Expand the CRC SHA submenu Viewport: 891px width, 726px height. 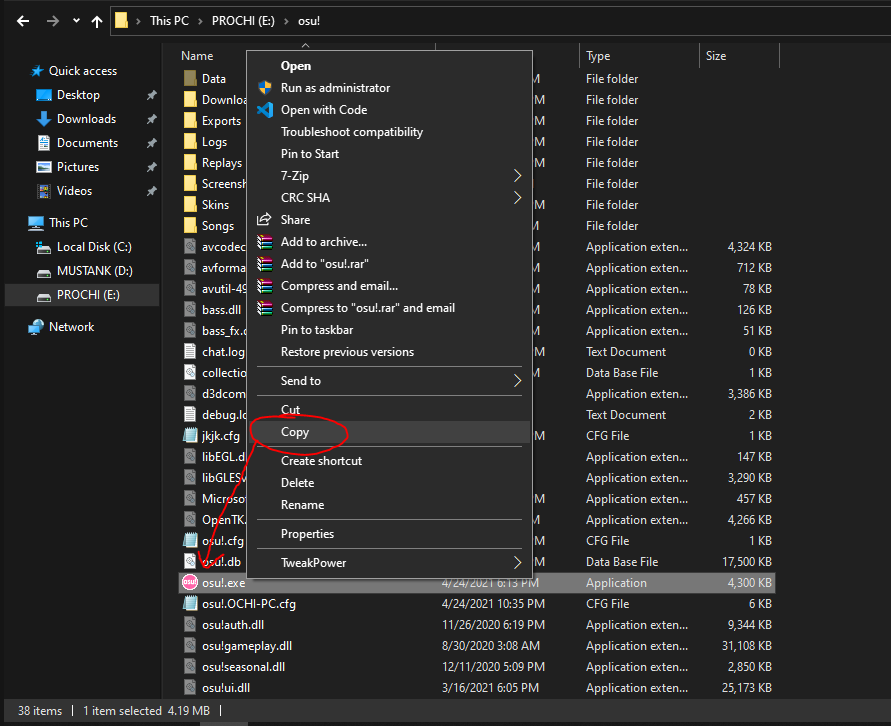389,198
